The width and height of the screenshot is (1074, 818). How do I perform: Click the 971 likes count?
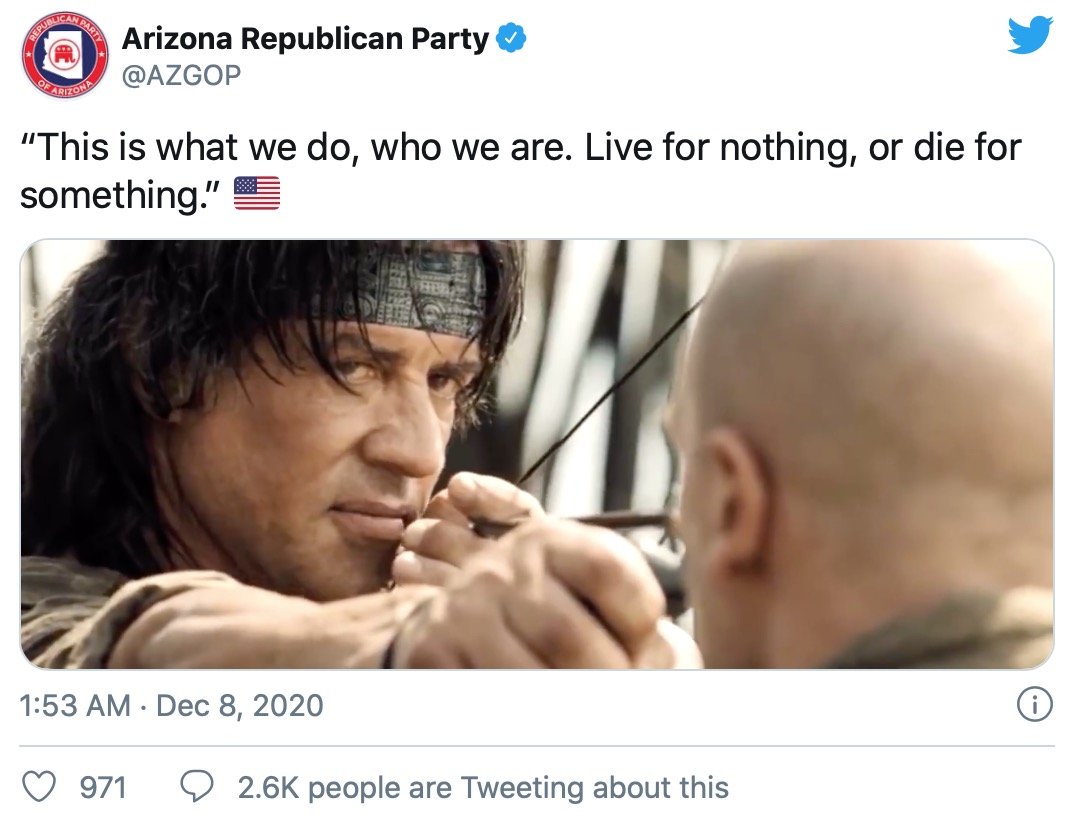point(103,787)
